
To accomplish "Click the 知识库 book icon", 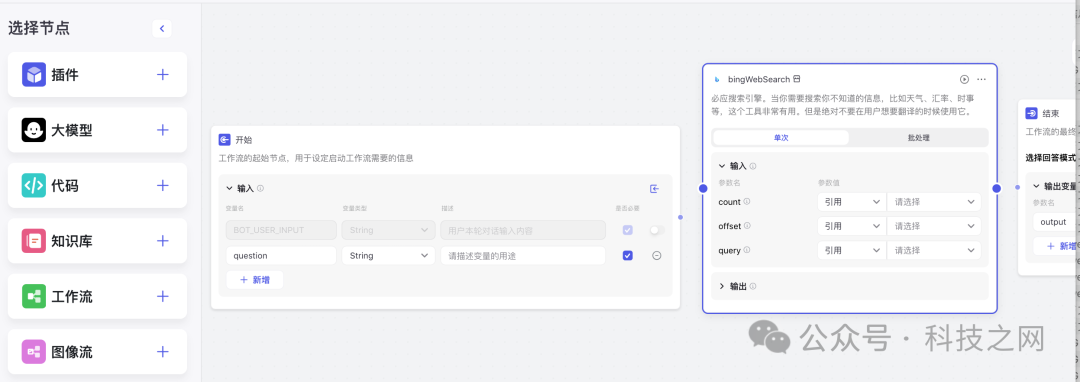I will [x=34, y=241].
